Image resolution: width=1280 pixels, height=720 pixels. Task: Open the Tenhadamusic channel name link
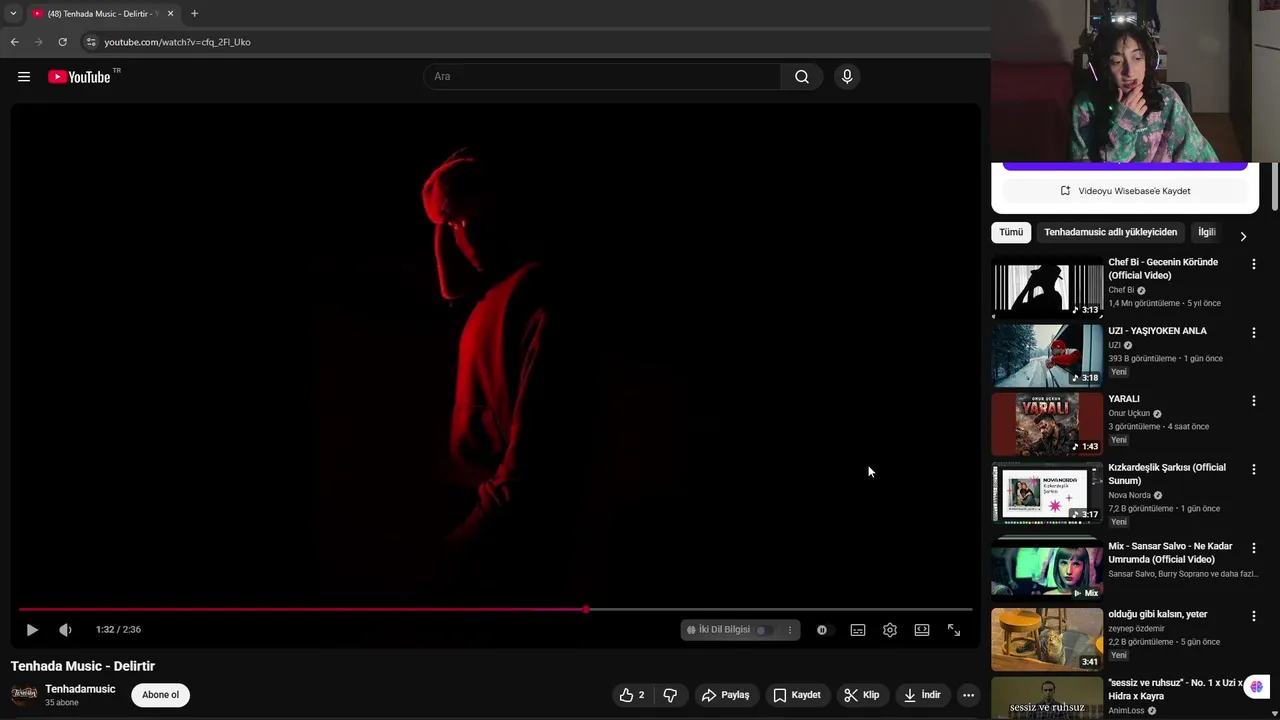80,689
